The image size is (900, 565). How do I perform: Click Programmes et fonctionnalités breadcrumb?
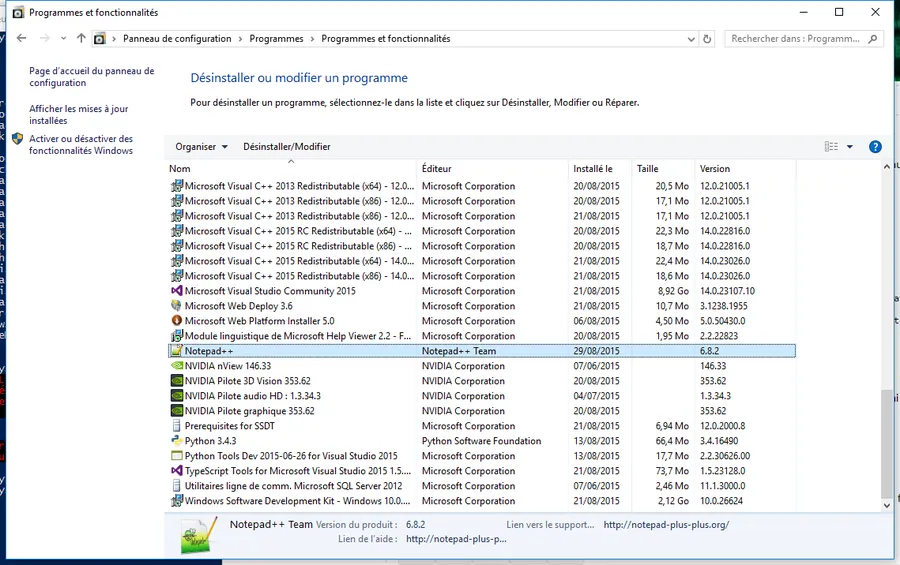(386, 38)
